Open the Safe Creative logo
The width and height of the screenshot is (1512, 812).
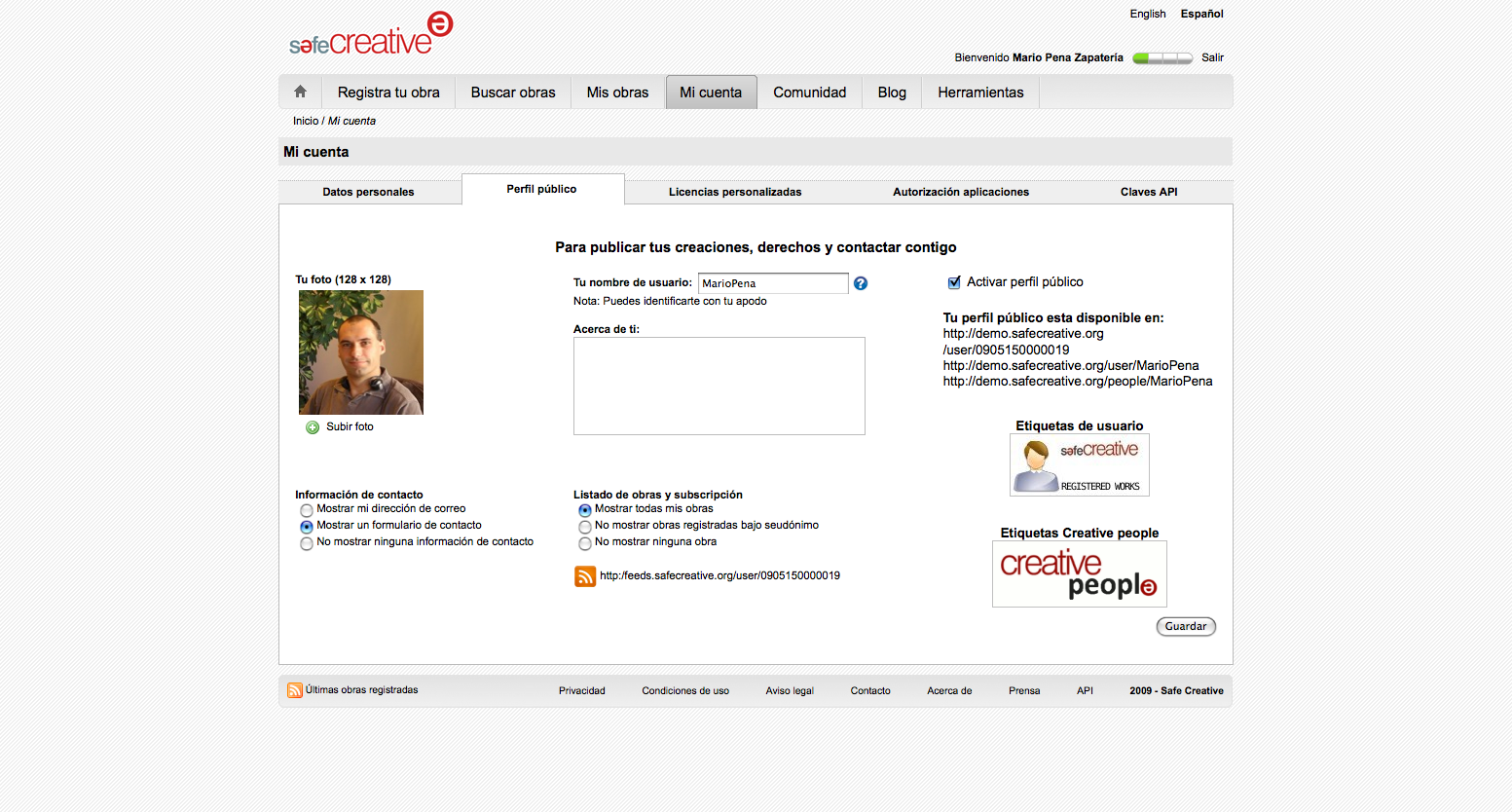(371, 34)
